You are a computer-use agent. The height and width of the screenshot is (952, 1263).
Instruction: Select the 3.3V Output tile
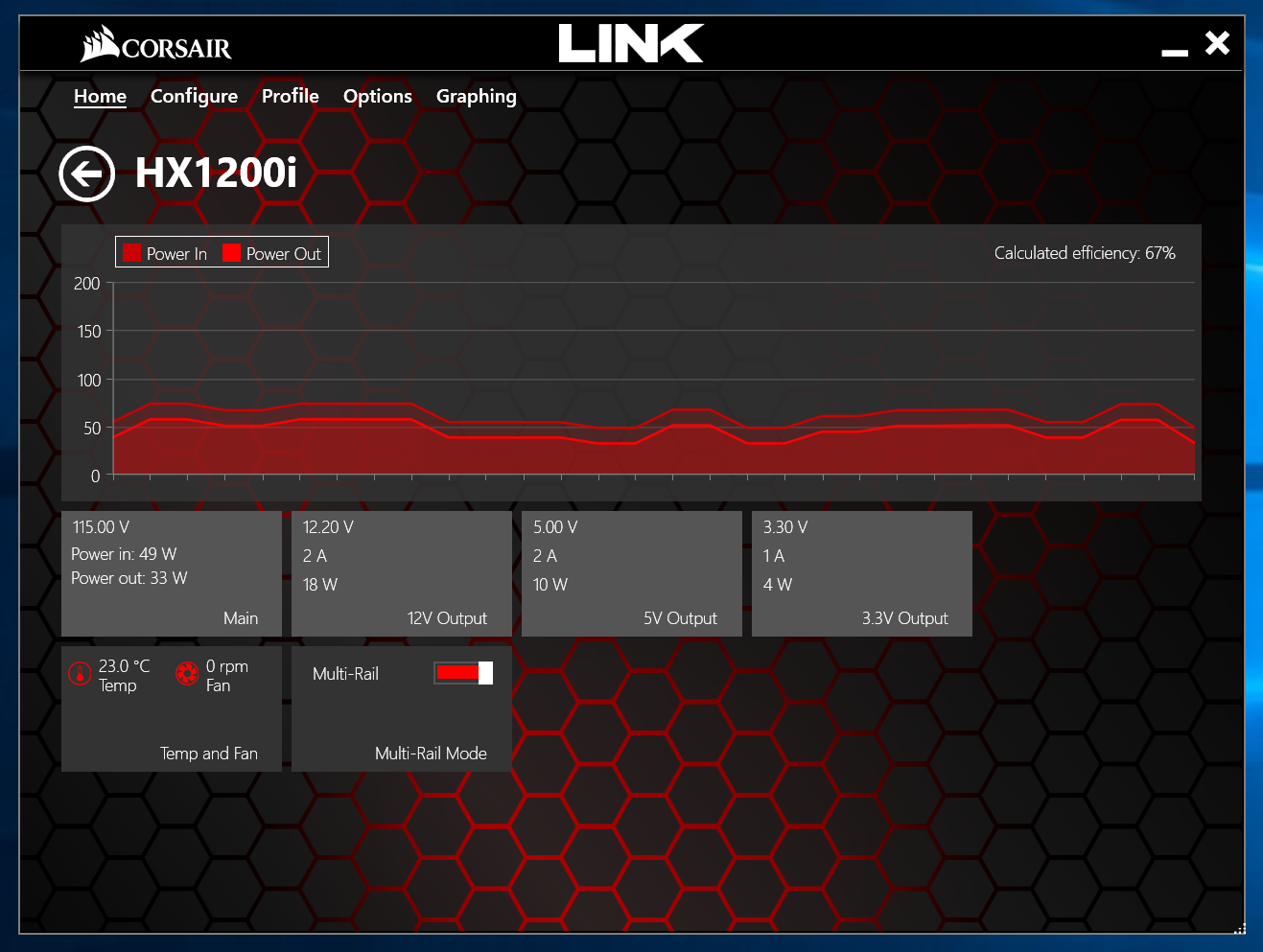(862, 573)
